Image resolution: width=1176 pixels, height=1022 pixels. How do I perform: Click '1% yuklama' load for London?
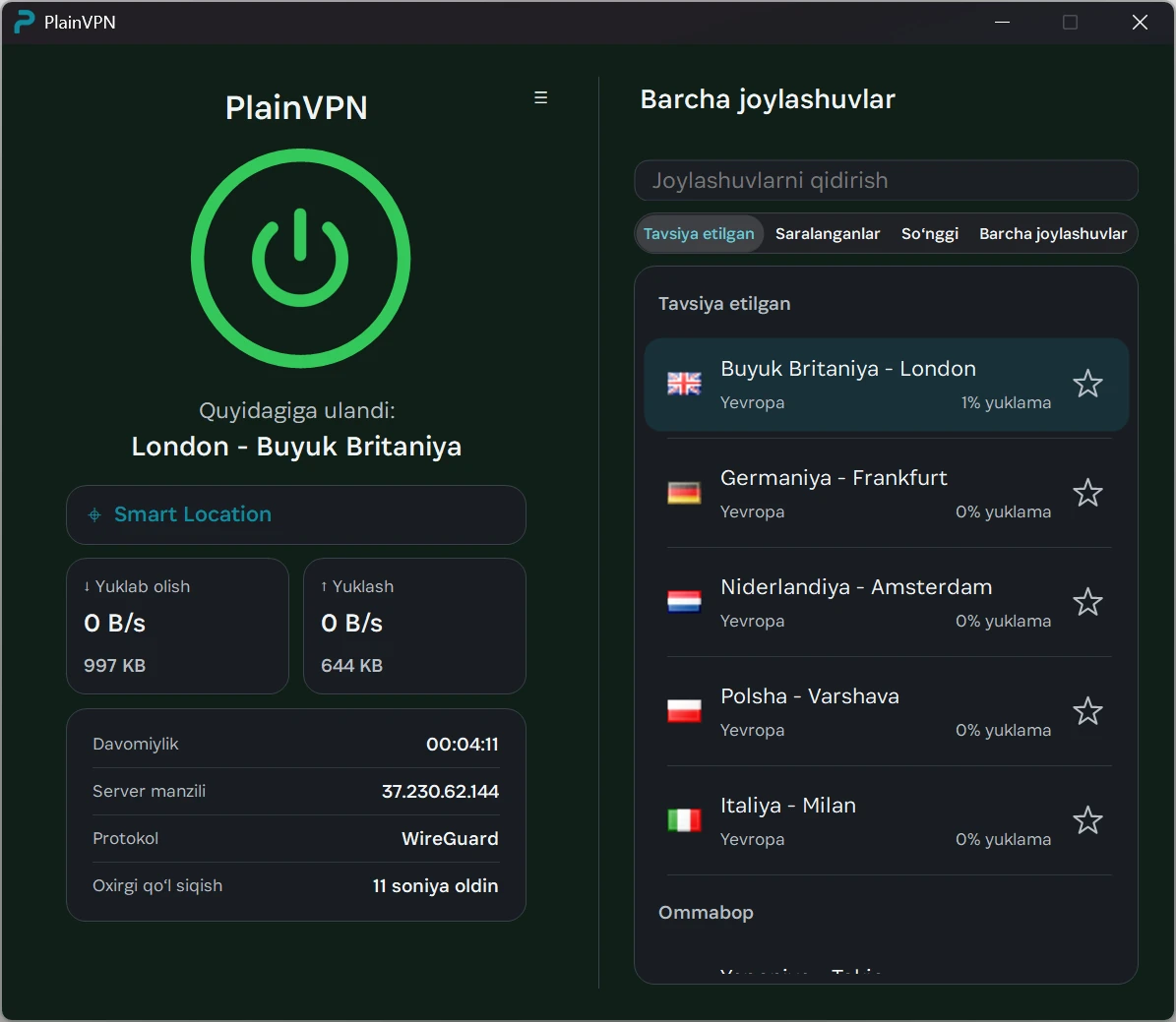coord(1006,402)
